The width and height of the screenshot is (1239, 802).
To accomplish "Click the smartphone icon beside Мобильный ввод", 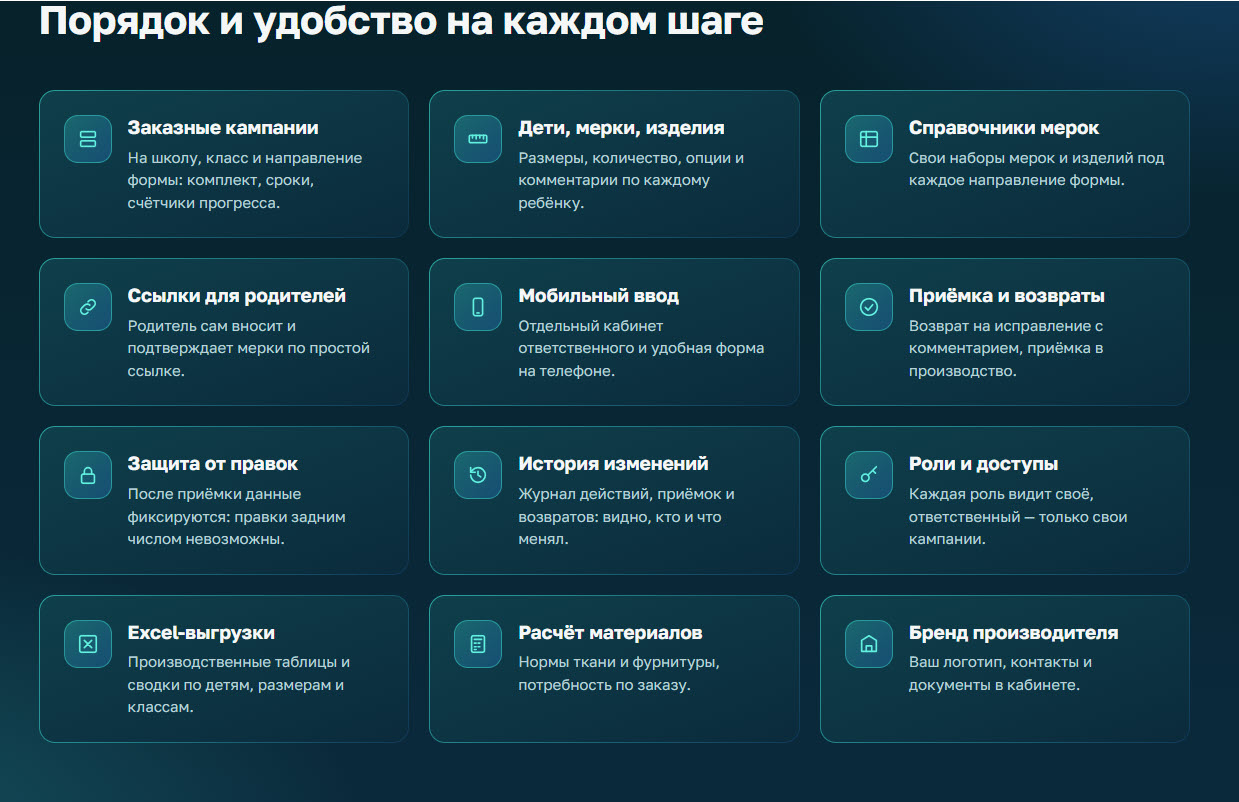I will [x=478, y=307].
